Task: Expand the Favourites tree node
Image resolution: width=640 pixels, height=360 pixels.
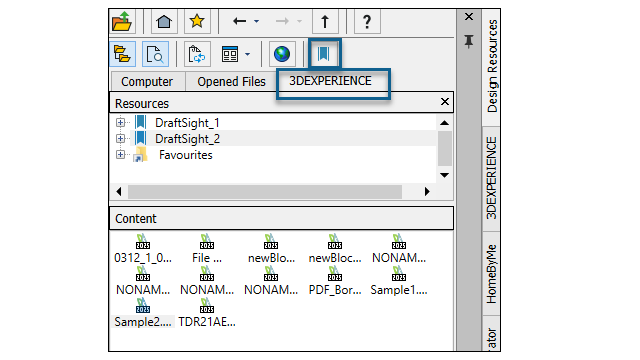Action: pyautogui.click(x=120, y=154)
